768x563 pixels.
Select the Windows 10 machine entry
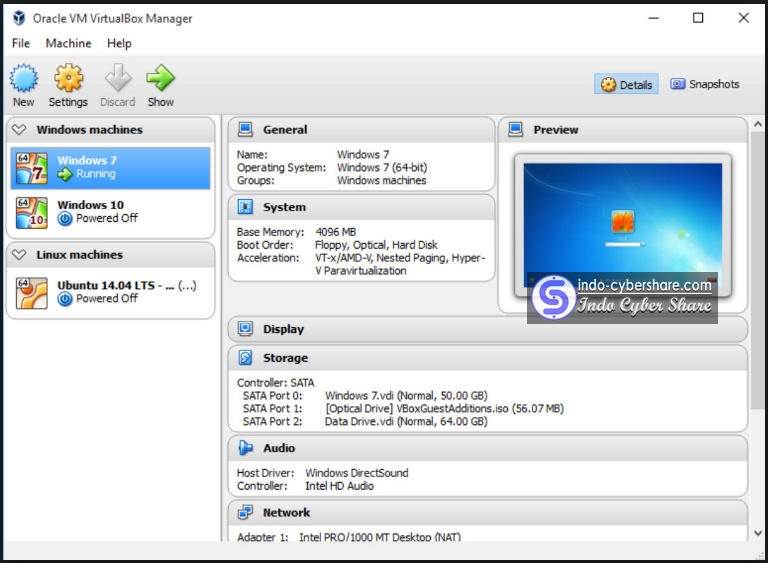[111, 213]
